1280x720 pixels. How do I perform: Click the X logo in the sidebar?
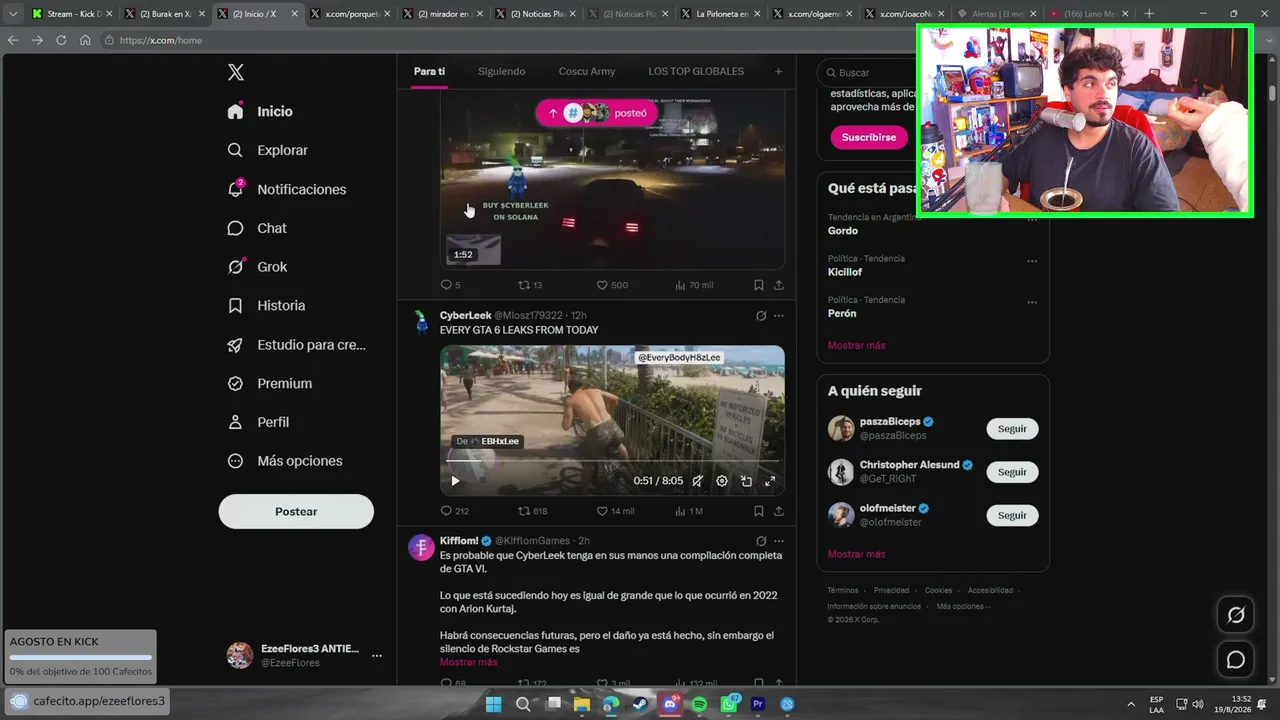[x=236, y=72]
